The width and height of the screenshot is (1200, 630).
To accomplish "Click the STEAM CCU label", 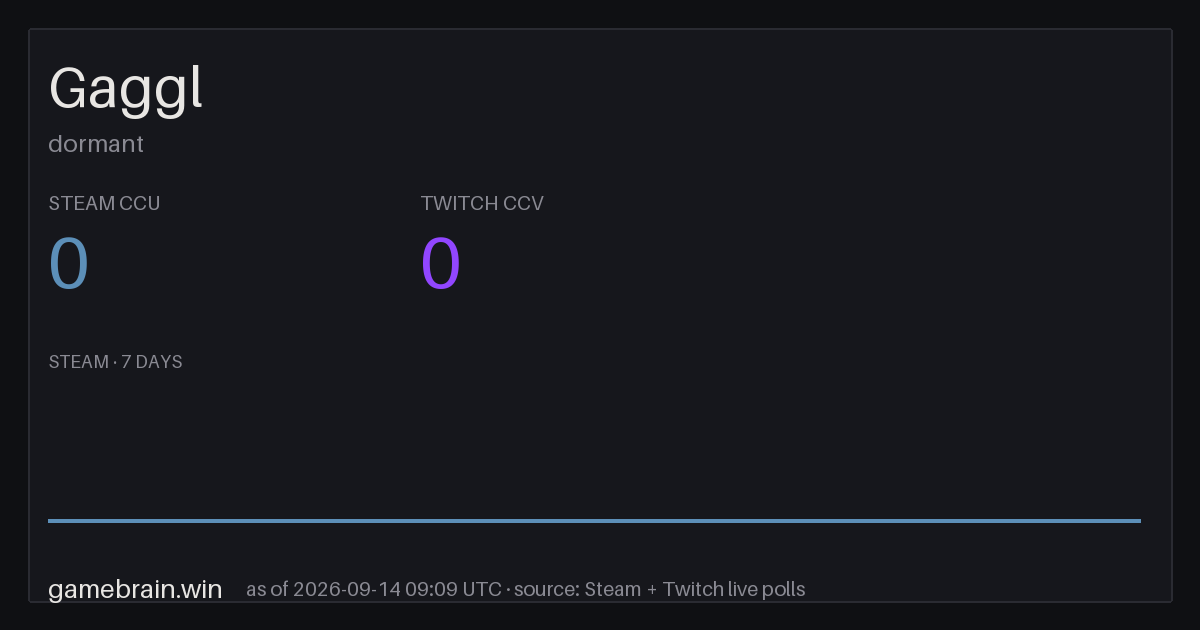I will [x=104, y=203].
